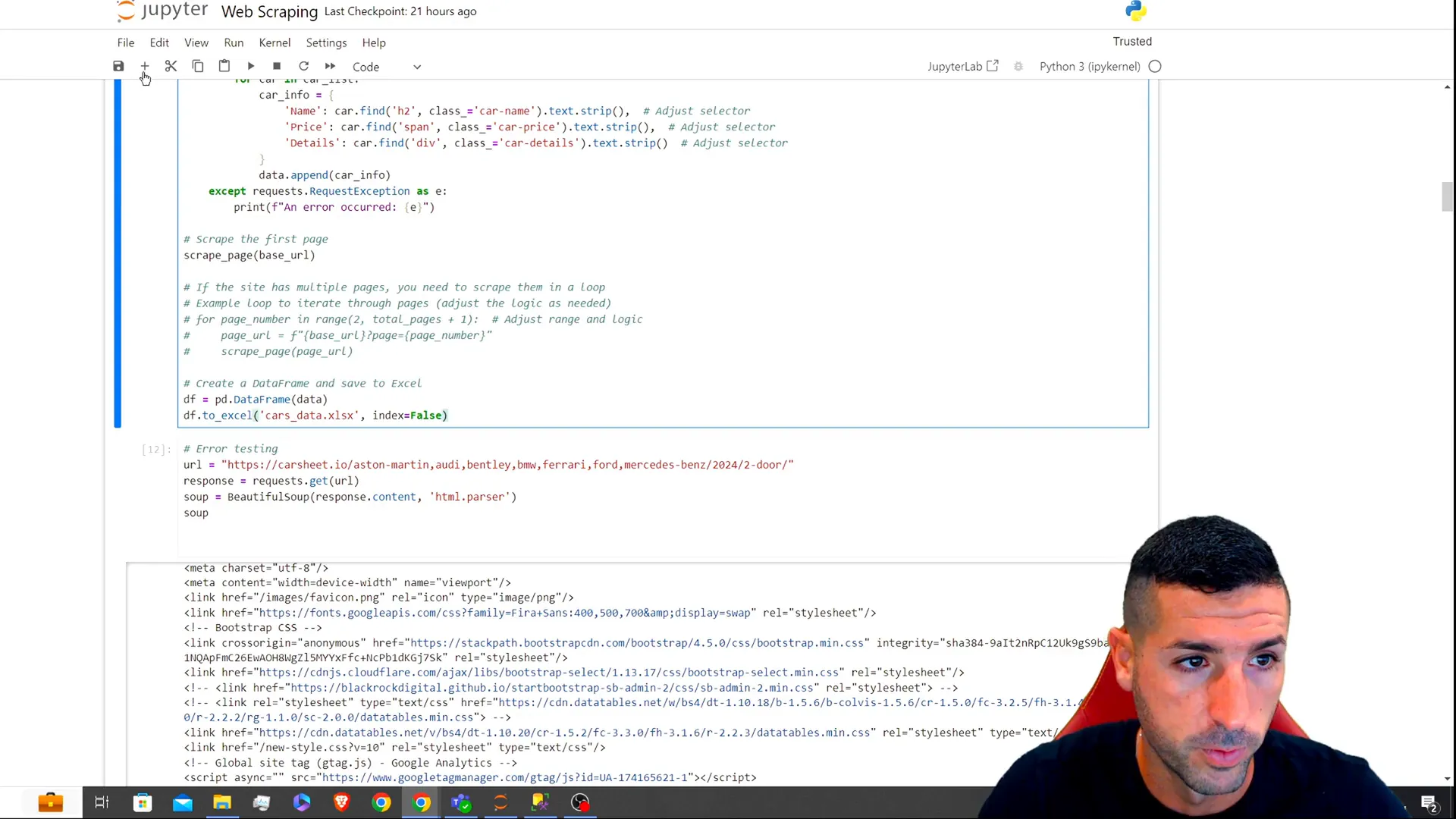Click the Python logo icon

tap(1136, 11)
